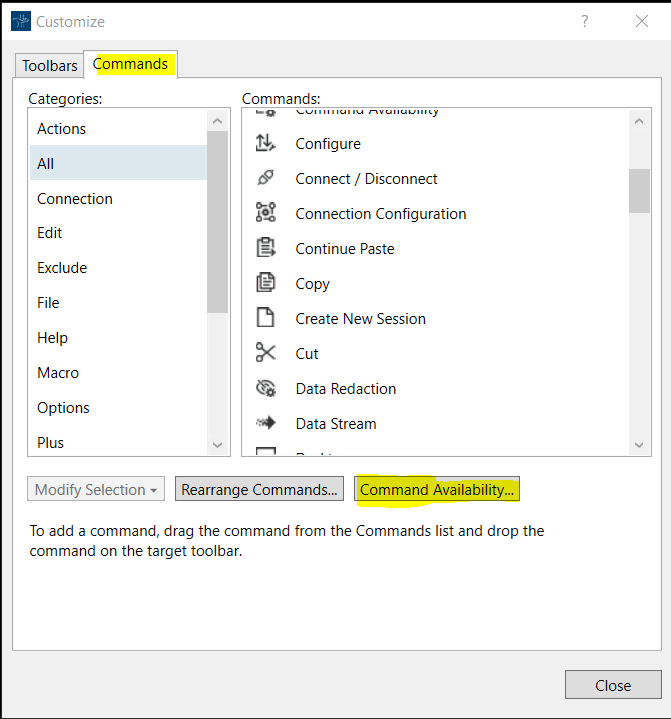671x719 pixels.
Task: Click Commands list scroll up arrow
Action: tap(639, 121)
